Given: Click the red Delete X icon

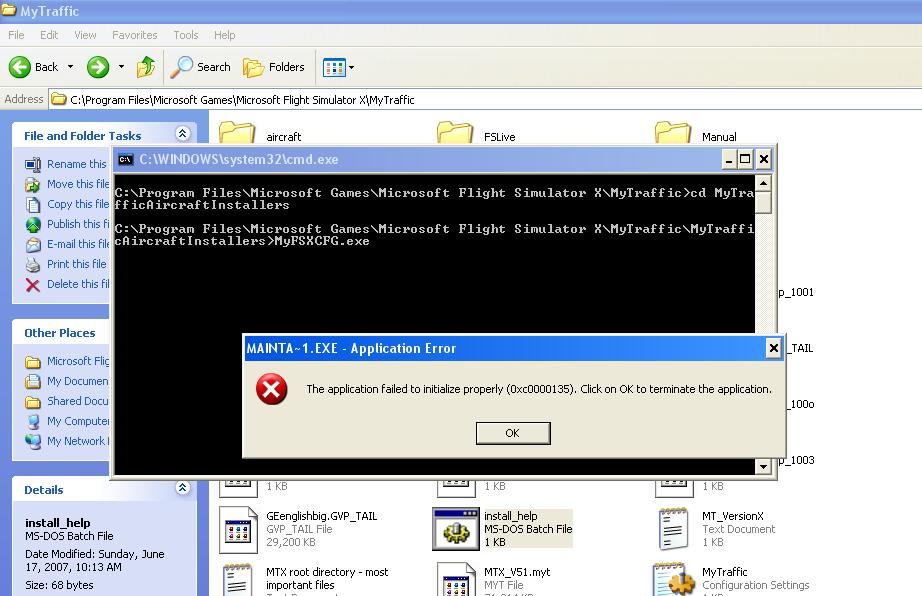Looking at the screenshot, I should 33,285.
